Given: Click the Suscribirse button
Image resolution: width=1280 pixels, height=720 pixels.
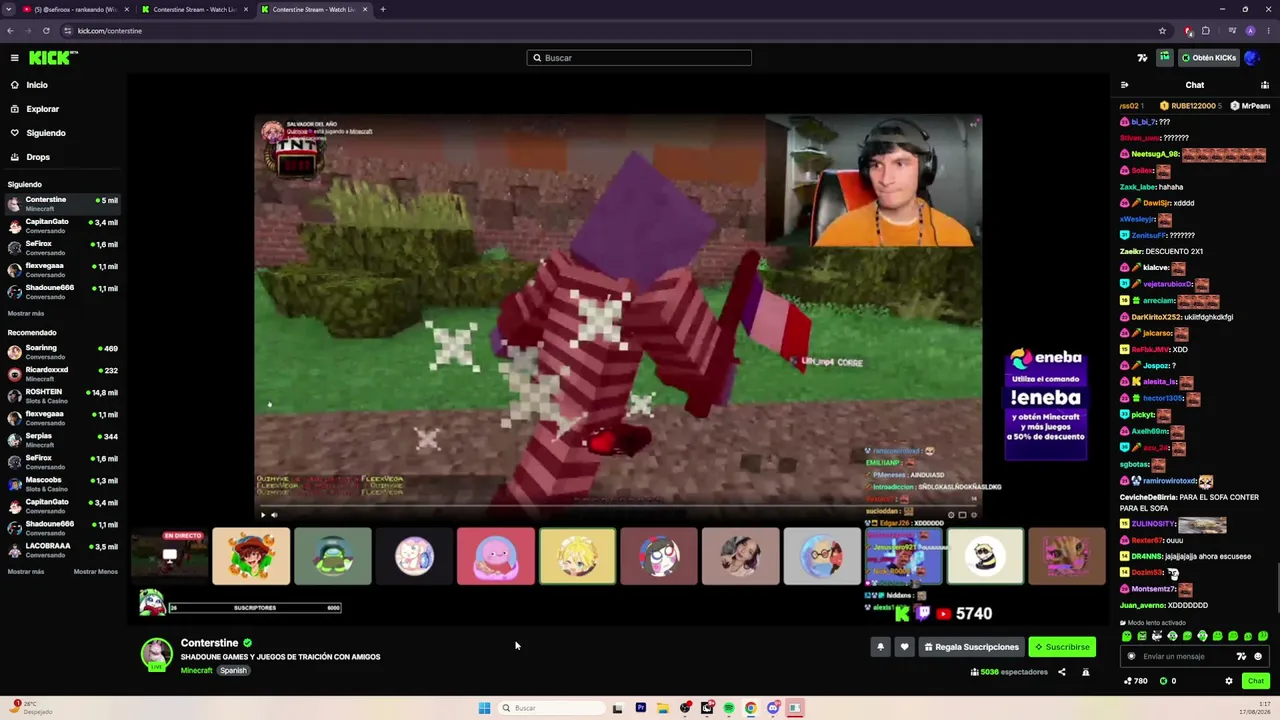Looking at the screenshot, I should [x=1062, y=647].
